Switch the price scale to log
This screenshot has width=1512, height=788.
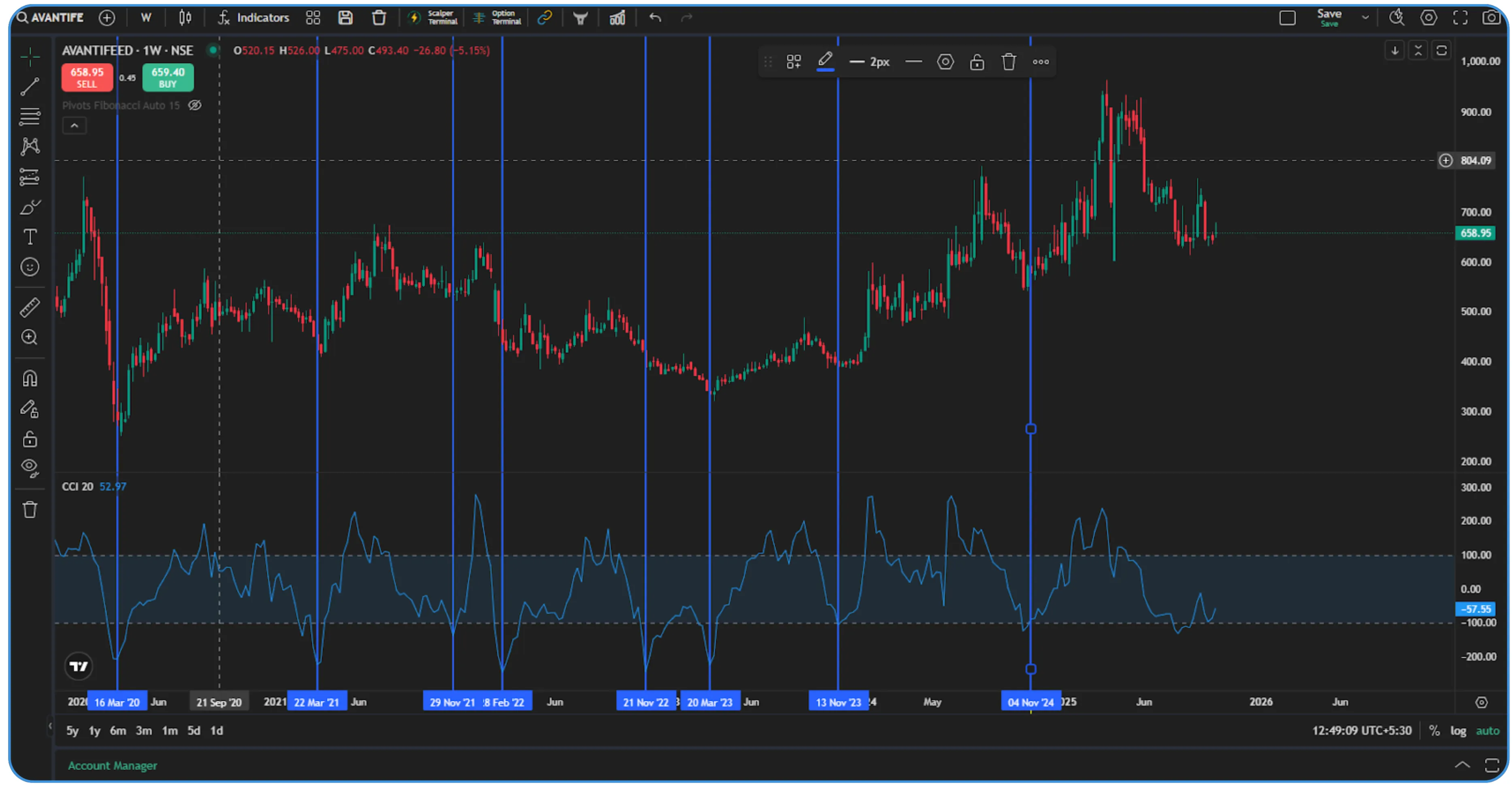1459,730
